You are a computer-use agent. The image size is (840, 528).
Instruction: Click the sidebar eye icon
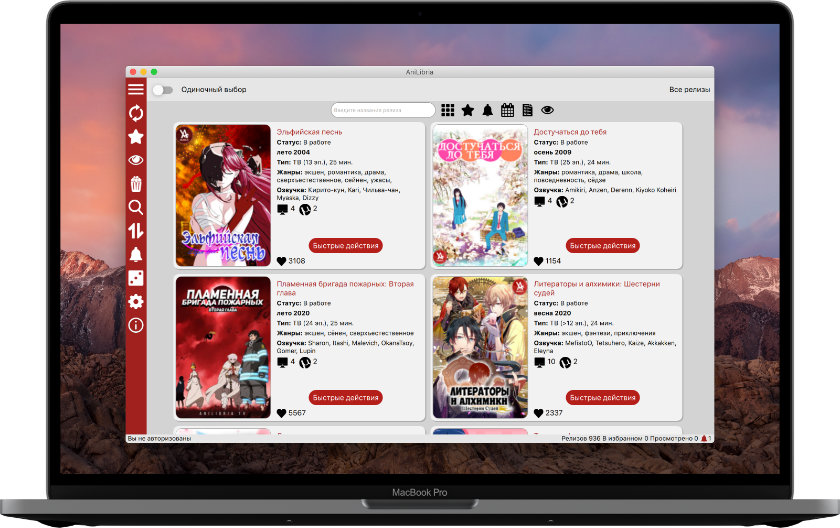(x=136, y=160)
